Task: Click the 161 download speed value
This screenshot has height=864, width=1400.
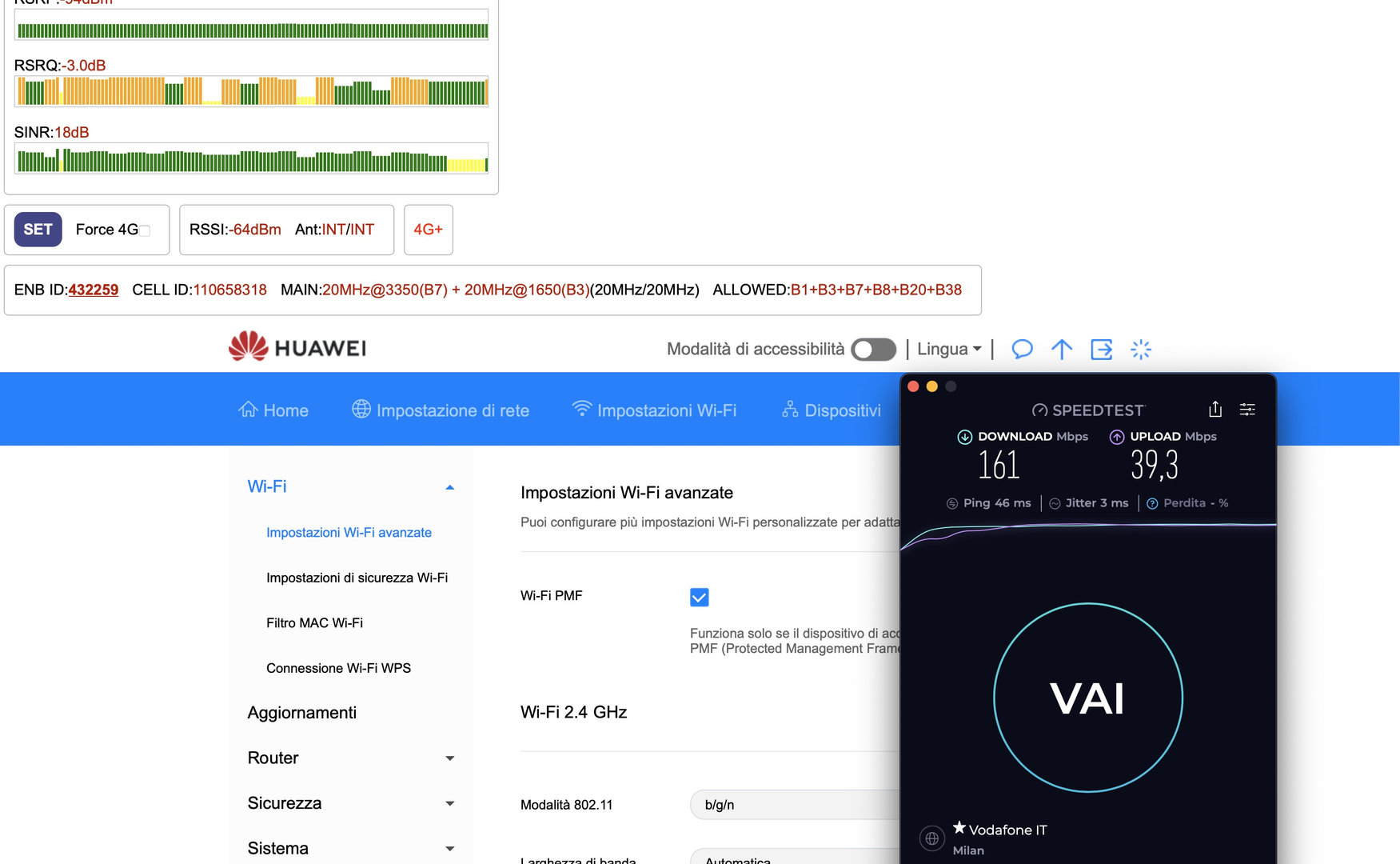Action: click(x=999, y=465)
